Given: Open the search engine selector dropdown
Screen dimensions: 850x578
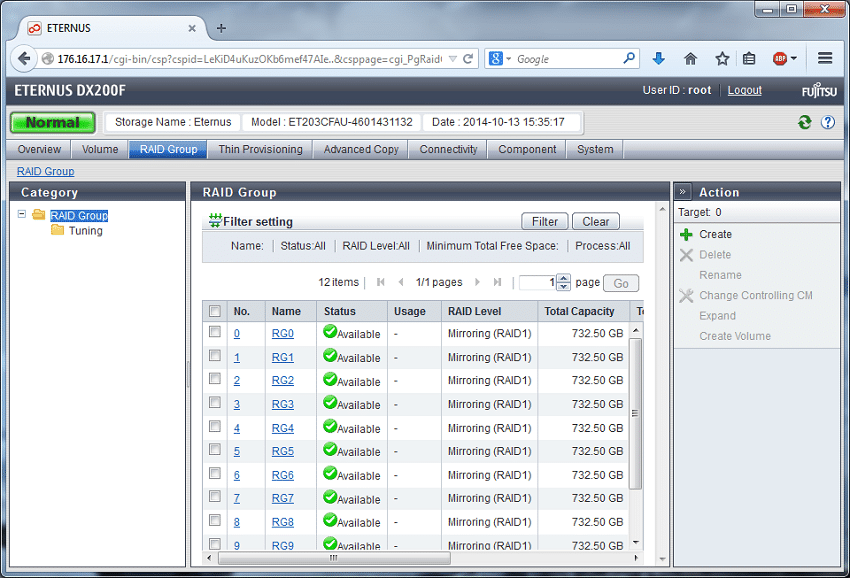Looking at the screenshot, I should pyautogui.click(x=508, y=59).
